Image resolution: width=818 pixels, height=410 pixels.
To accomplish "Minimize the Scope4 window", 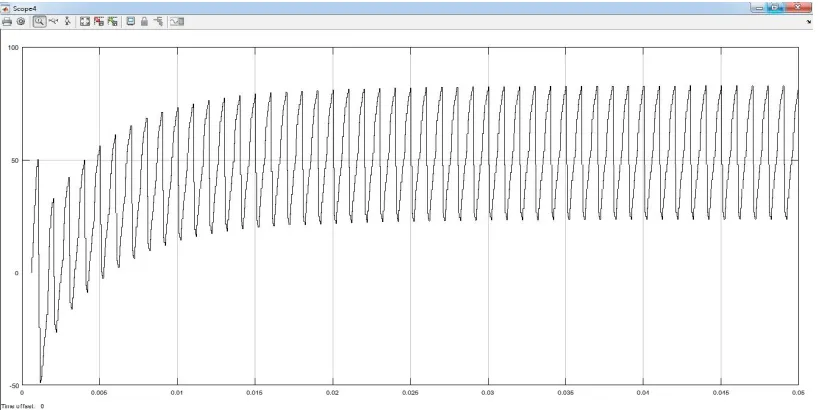I will pos(759,8).
